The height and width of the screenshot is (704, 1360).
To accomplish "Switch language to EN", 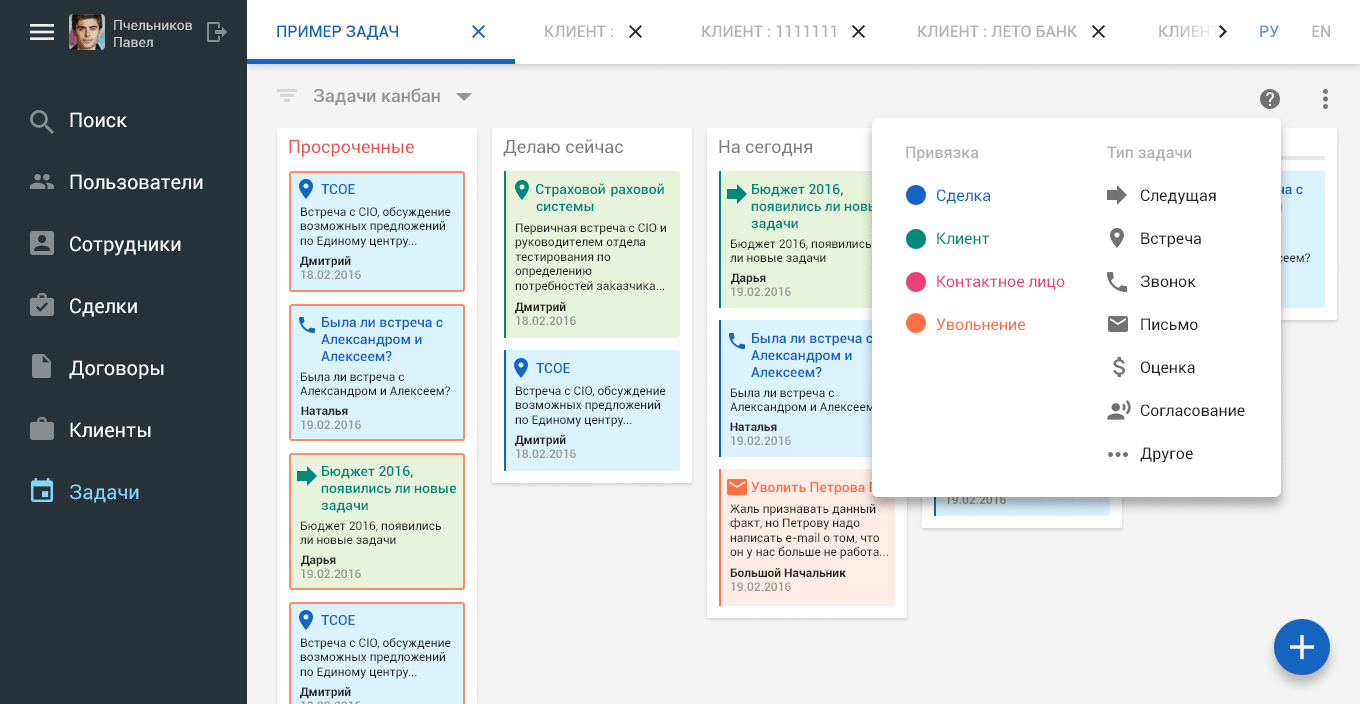I will coord(1321,31).
